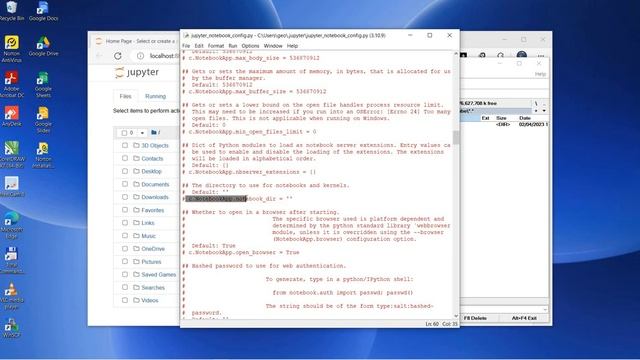This screenshot has height=360, width=640.
Task: Click the Jupyter logo in the browser page
Action: coord(137,72)
